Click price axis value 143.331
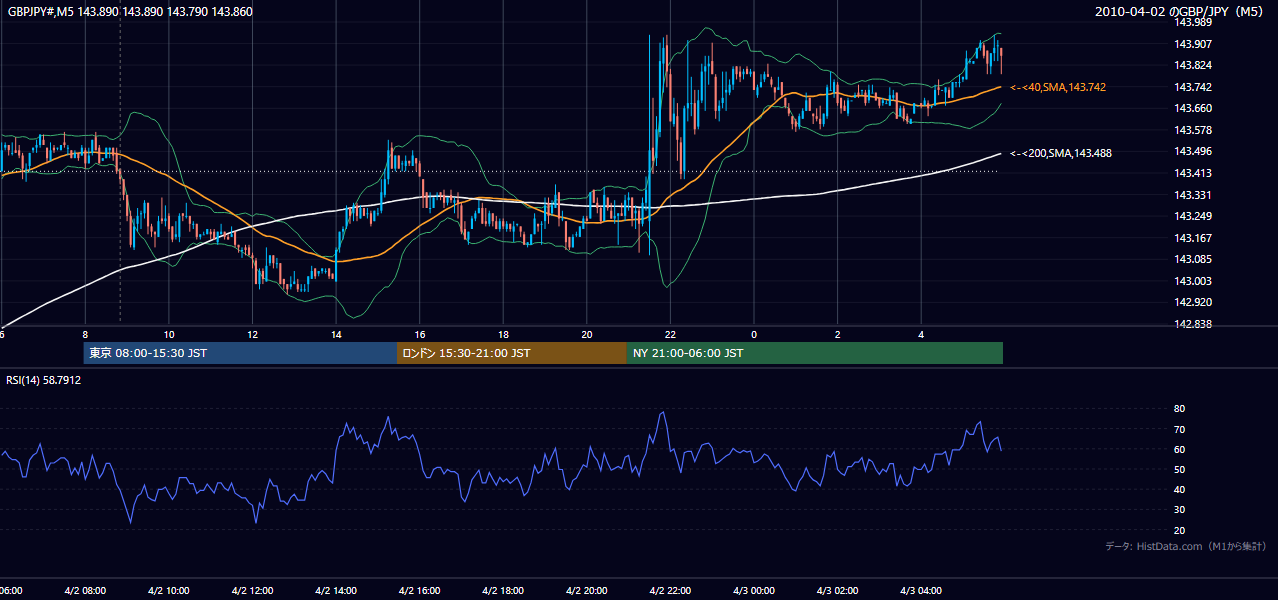 point(1193,195)
